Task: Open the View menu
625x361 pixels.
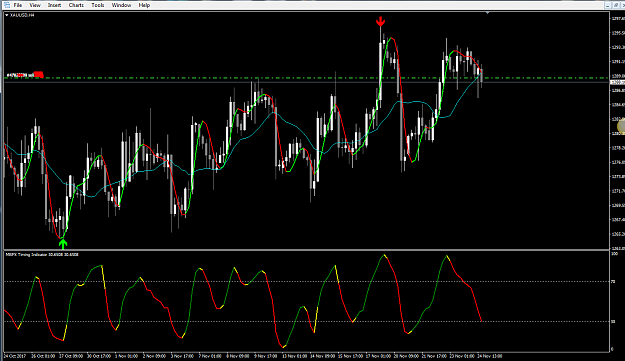Action: click(x=35, y=5)
